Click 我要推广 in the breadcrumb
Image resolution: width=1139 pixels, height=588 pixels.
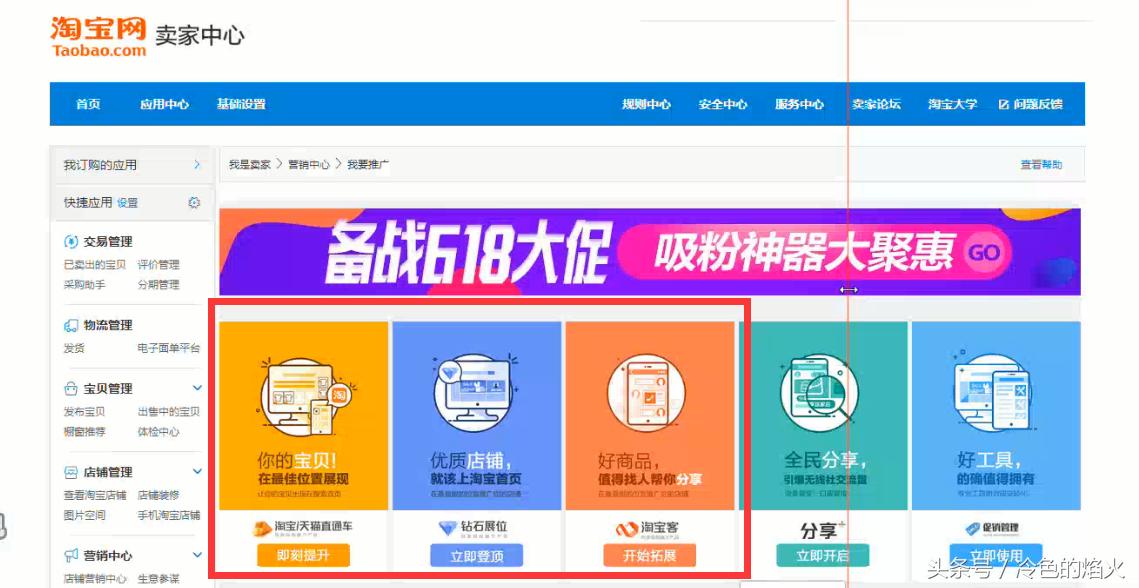(368, 165)
